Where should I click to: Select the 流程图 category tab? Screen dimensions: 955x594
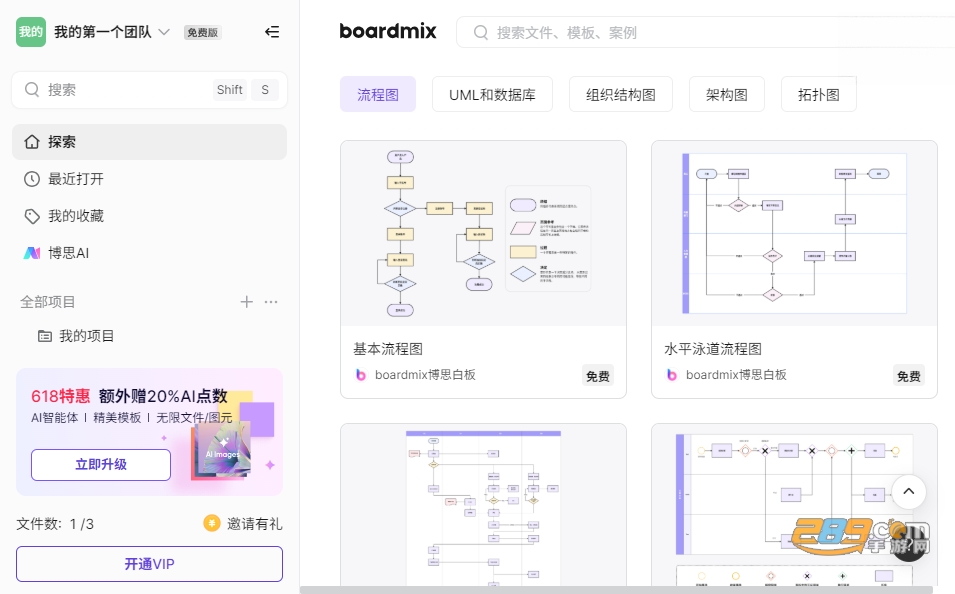coord(378,94)
